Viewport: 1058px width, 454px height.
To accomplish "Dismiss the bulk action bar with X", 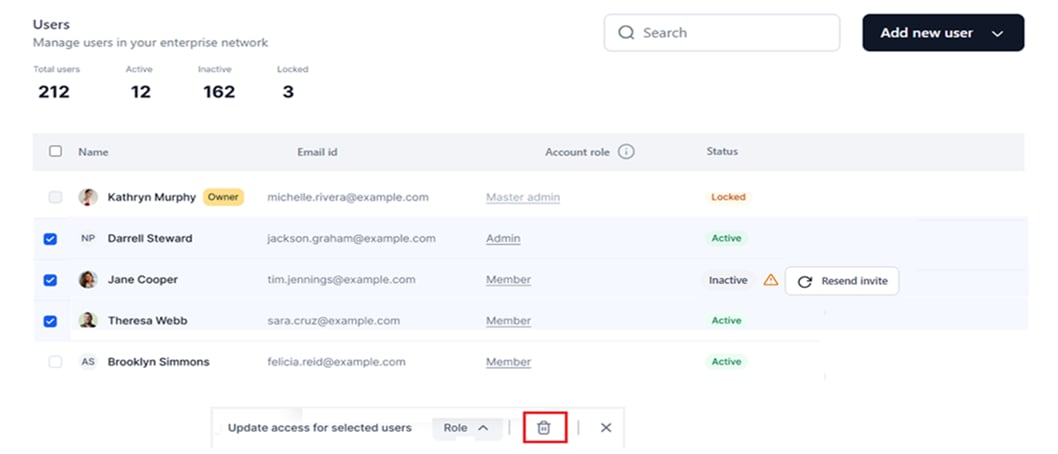I will pos(606,428).
